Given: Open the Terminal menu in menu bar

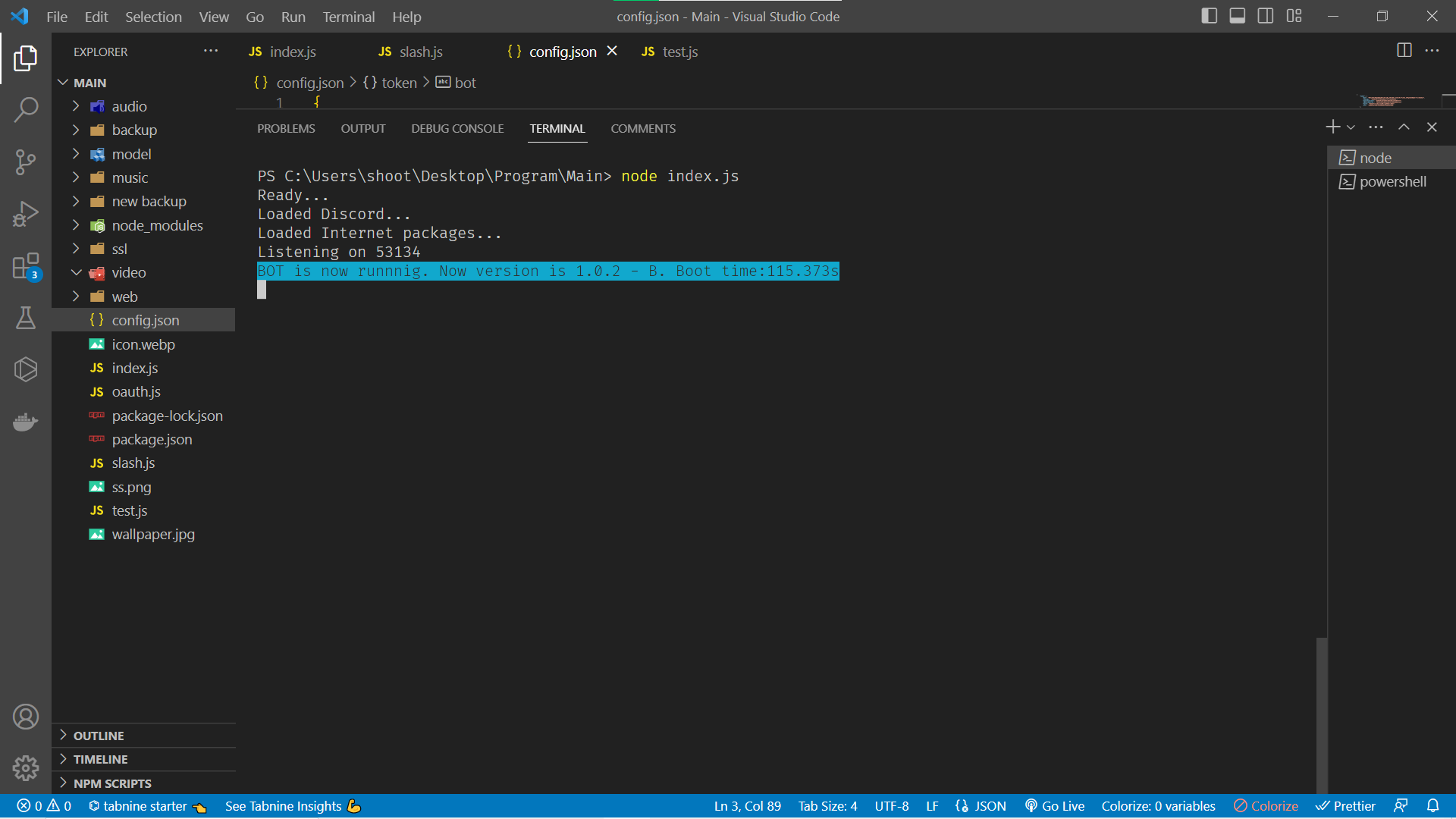Looking at the screenshot, I should (348, 17).
